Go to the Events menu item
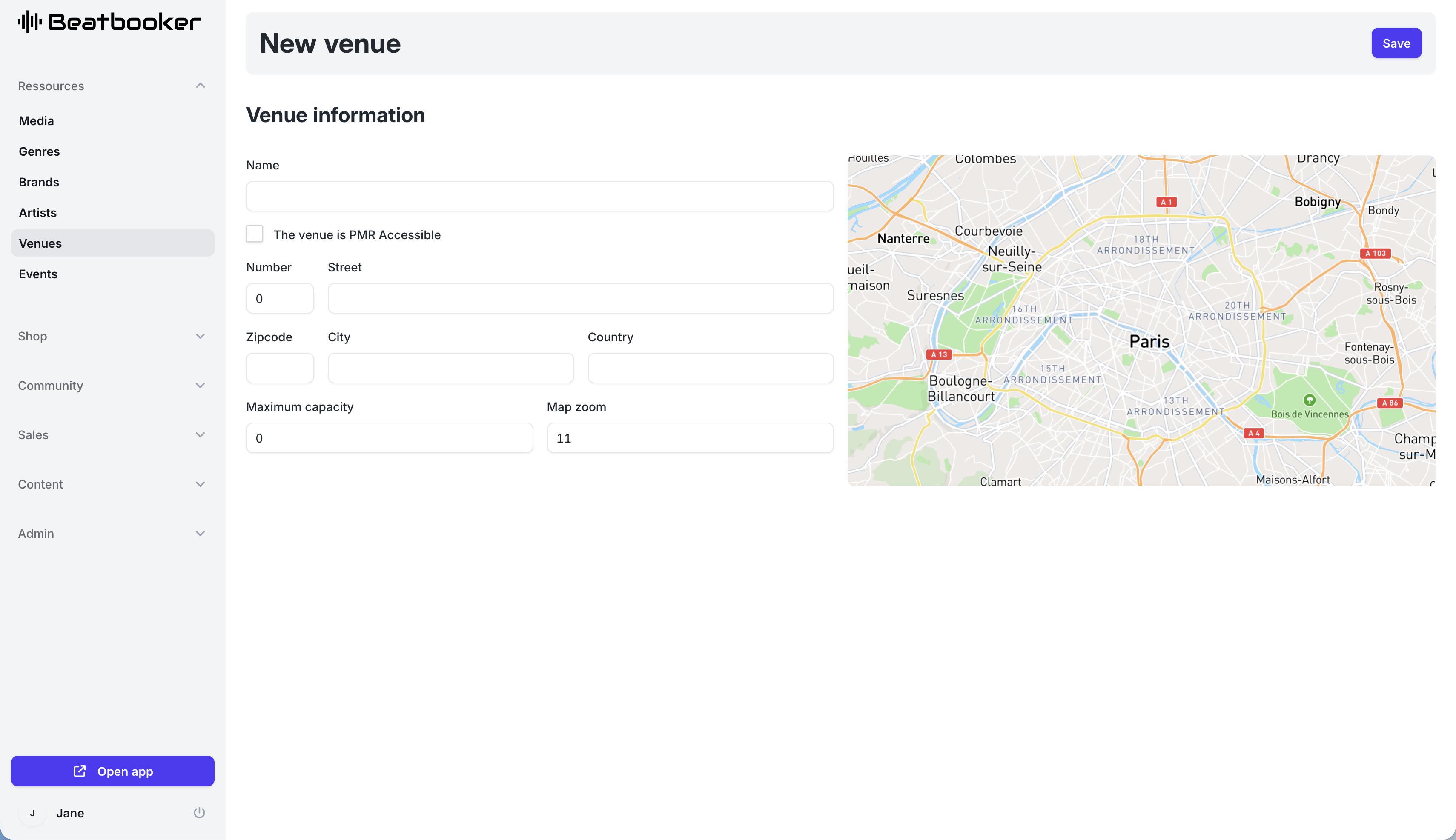 [x=38, y=274]
